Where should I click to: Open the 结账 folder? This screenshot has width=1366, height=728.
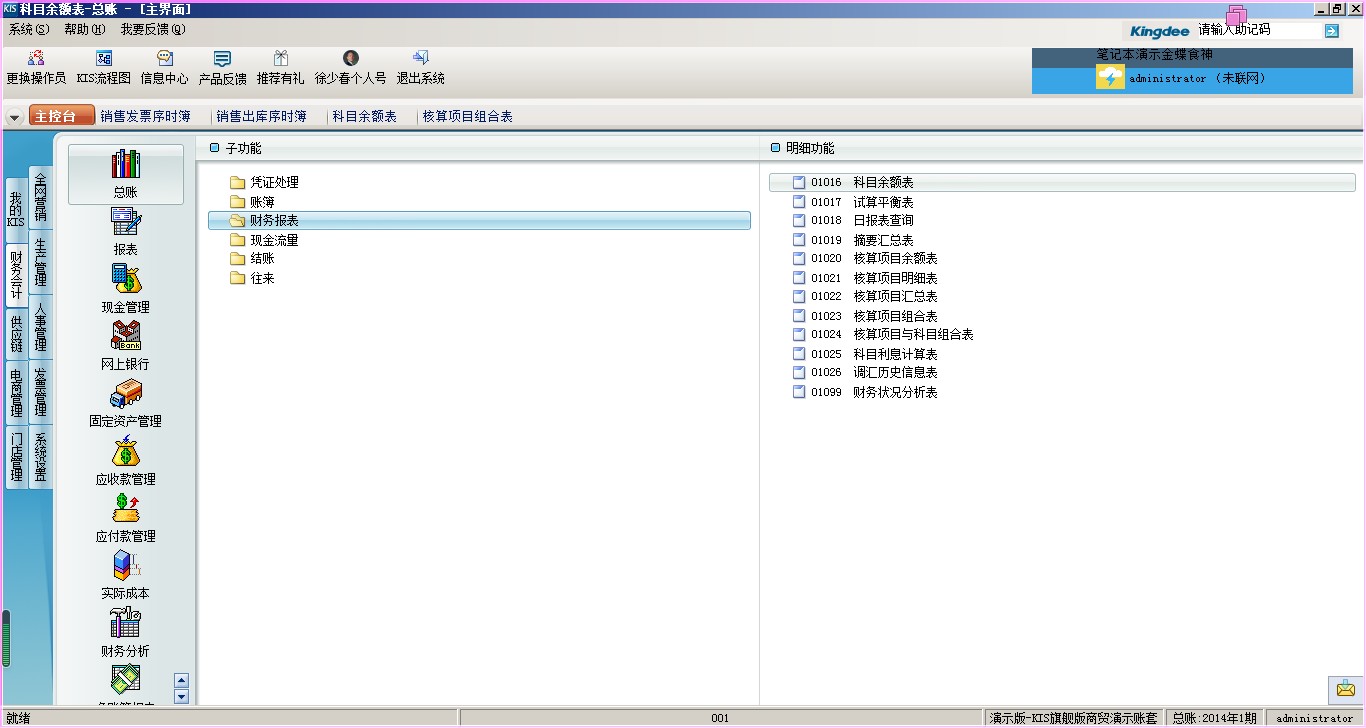(x=252, y=259)
